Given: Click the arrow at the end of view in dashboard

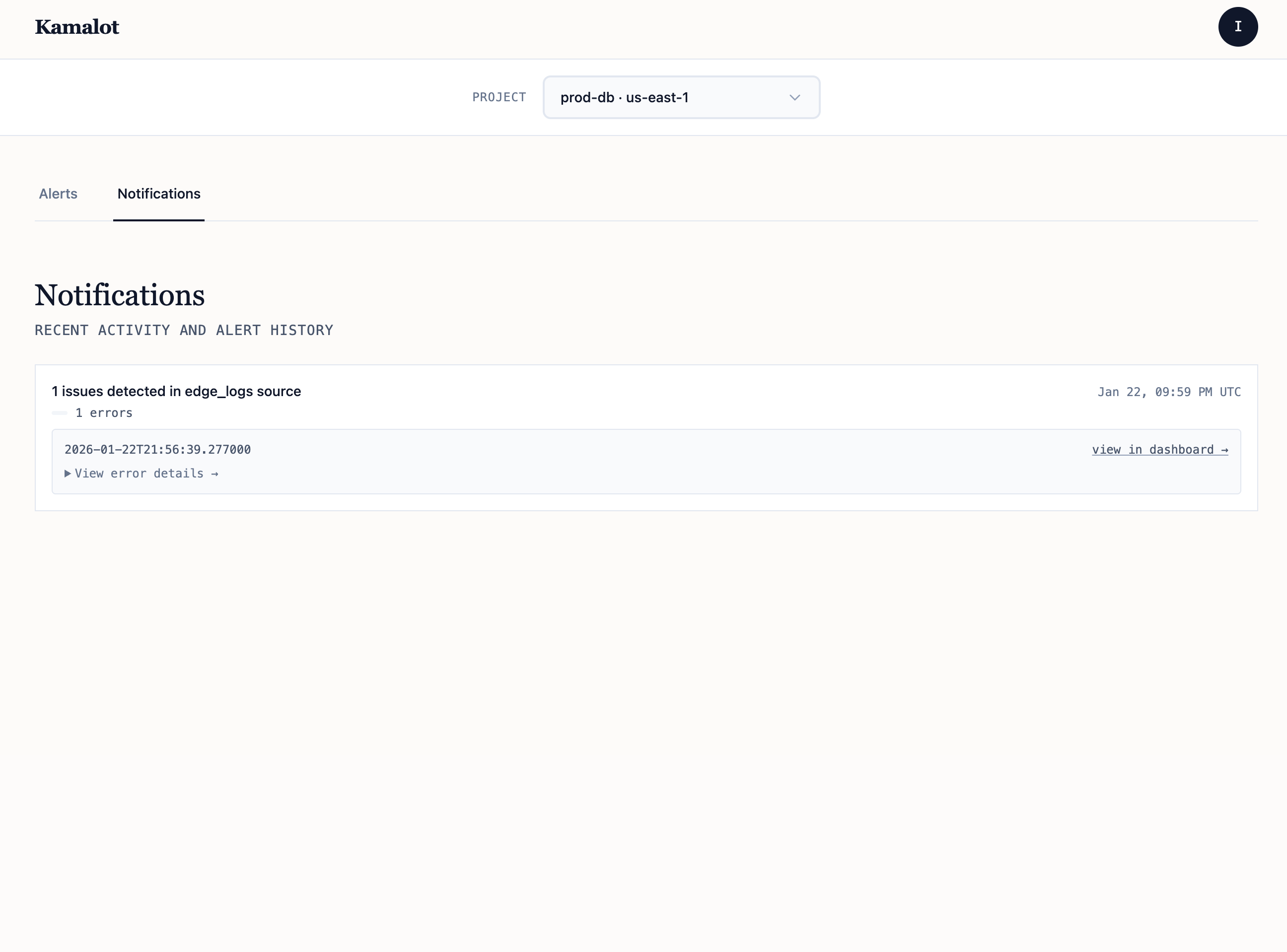Looking at the screenshot, I should 1224,450.
